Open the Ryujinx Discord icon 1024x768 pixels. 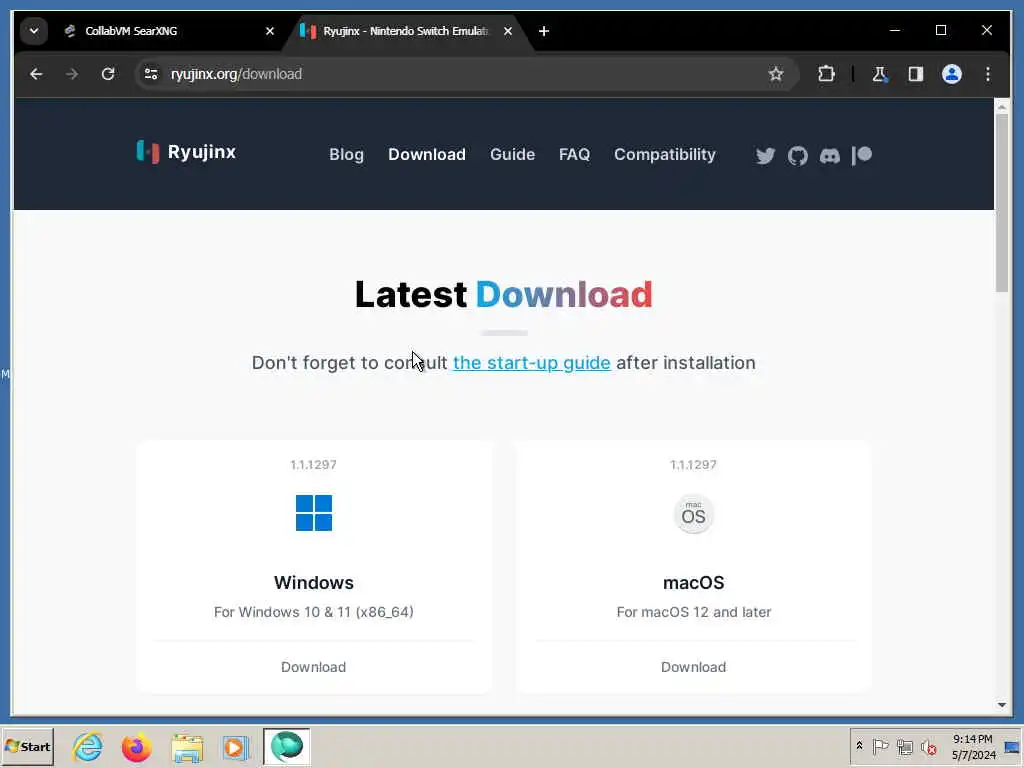click(x=829, y=155)
